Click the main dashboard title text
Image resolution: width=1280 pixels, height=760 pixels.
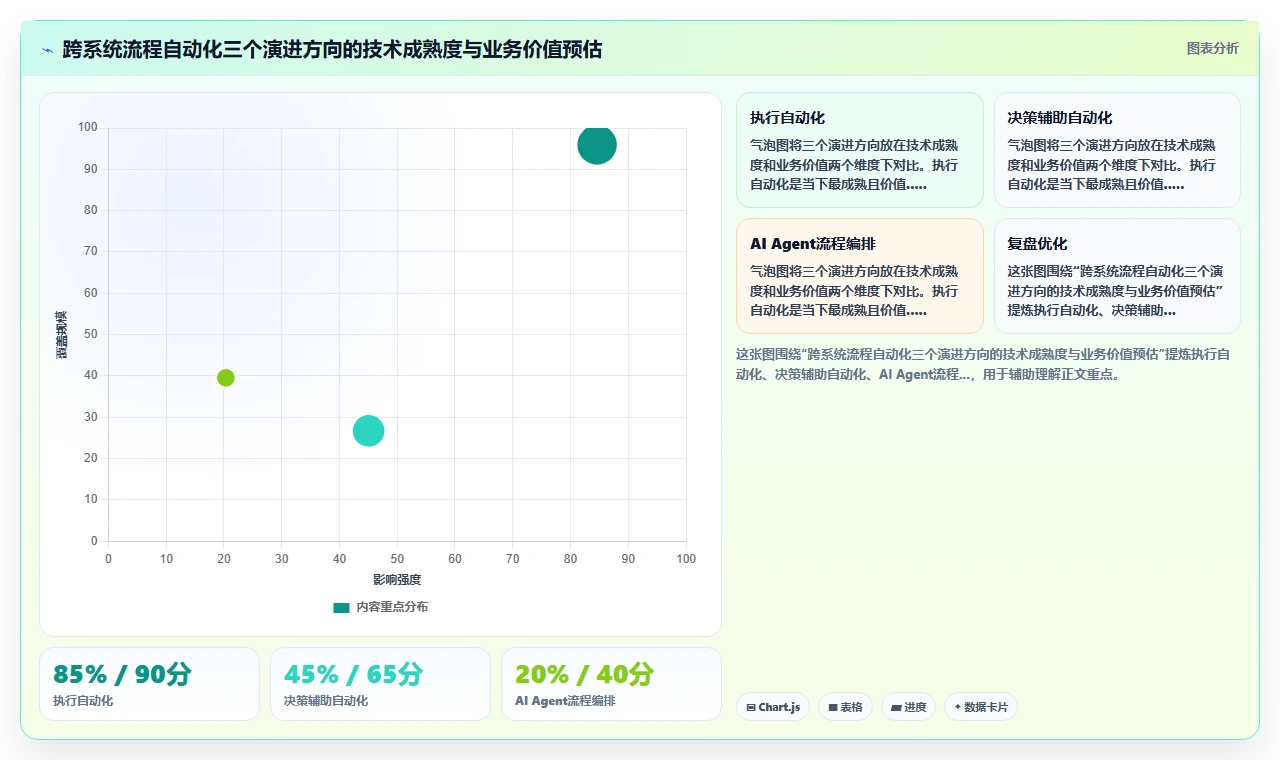[x=332, y=49]
